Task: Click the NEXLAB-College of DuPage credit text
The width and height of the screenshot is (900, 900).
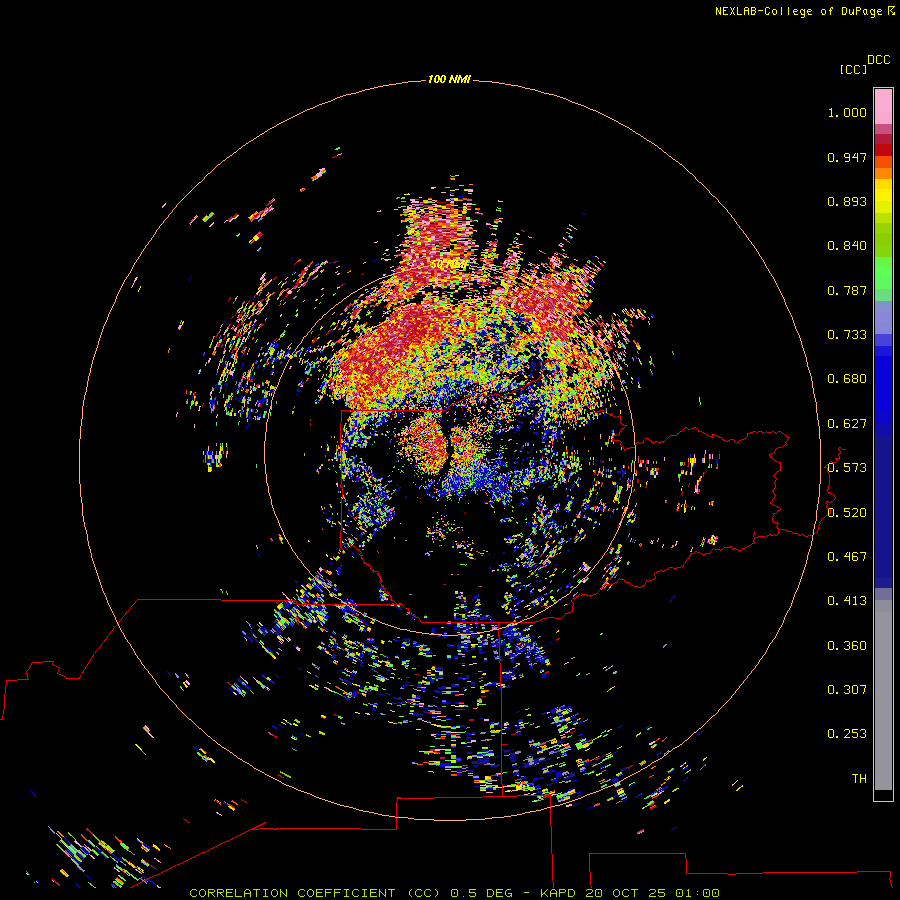Action: pyautogui.click(x=798, y=11)
